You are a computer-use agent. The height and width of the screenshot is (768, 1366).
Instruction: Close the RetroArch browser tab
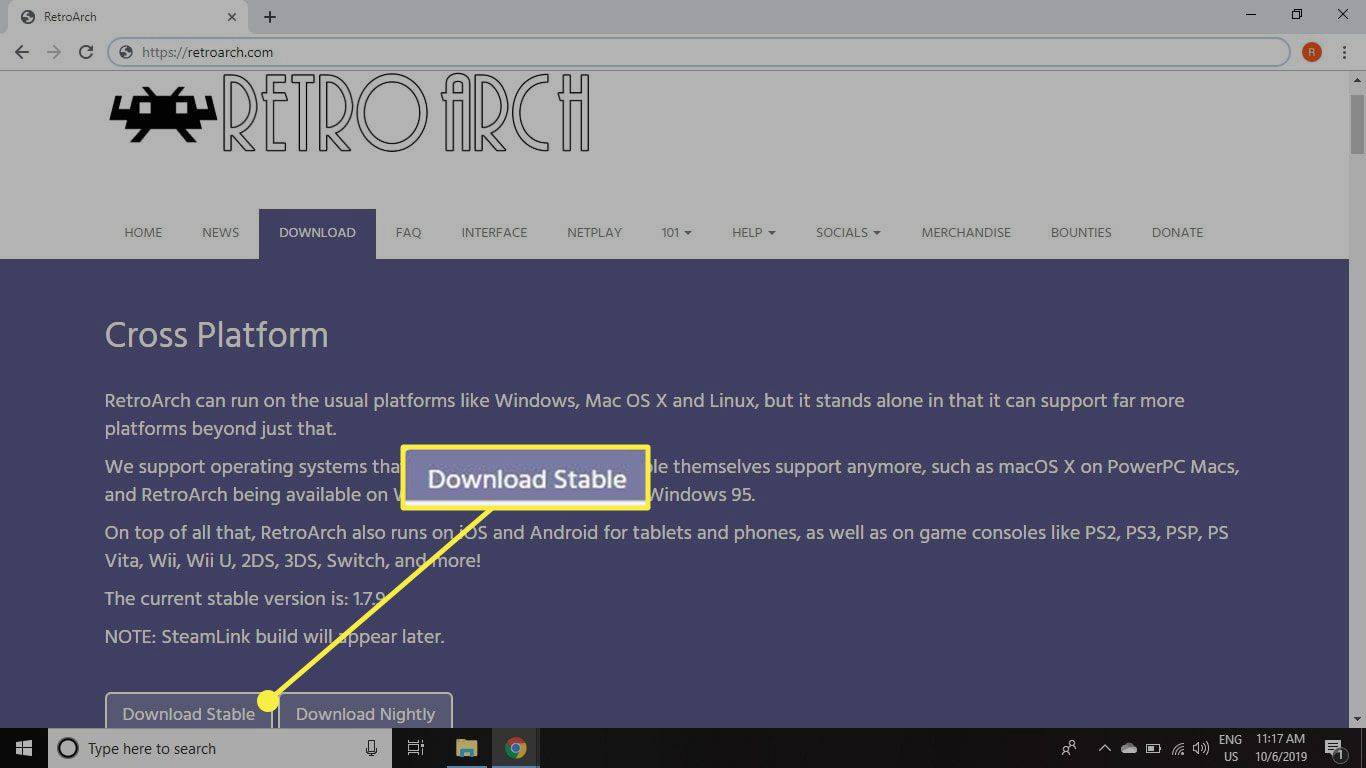(x=232, y=17)
